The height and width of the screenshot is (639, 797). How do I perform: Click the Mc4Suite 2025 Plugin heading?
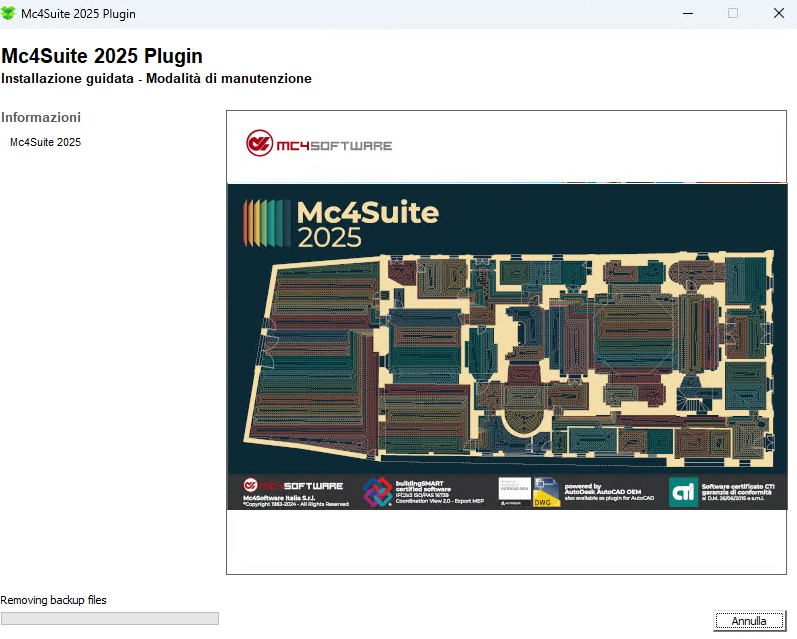click(102, 56)
